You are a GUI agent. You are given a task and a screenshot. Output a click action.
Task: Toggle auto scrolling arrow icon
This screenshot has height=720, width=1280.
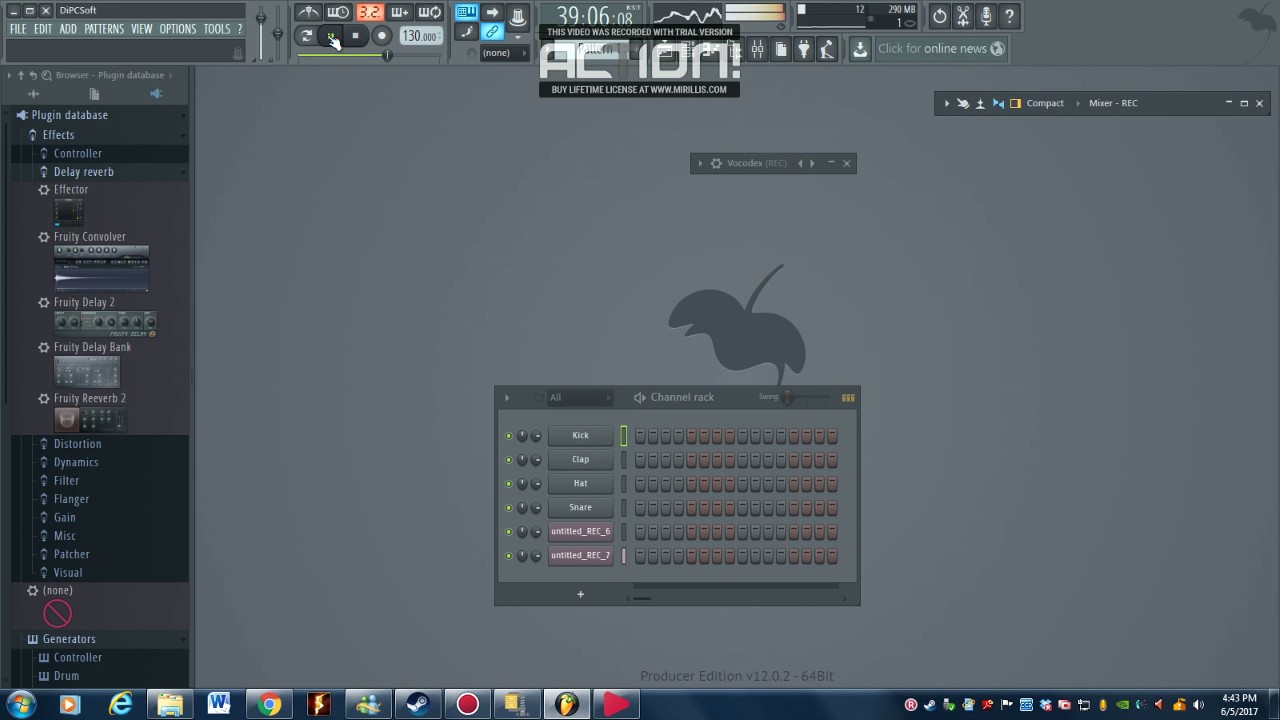(492, 13)
